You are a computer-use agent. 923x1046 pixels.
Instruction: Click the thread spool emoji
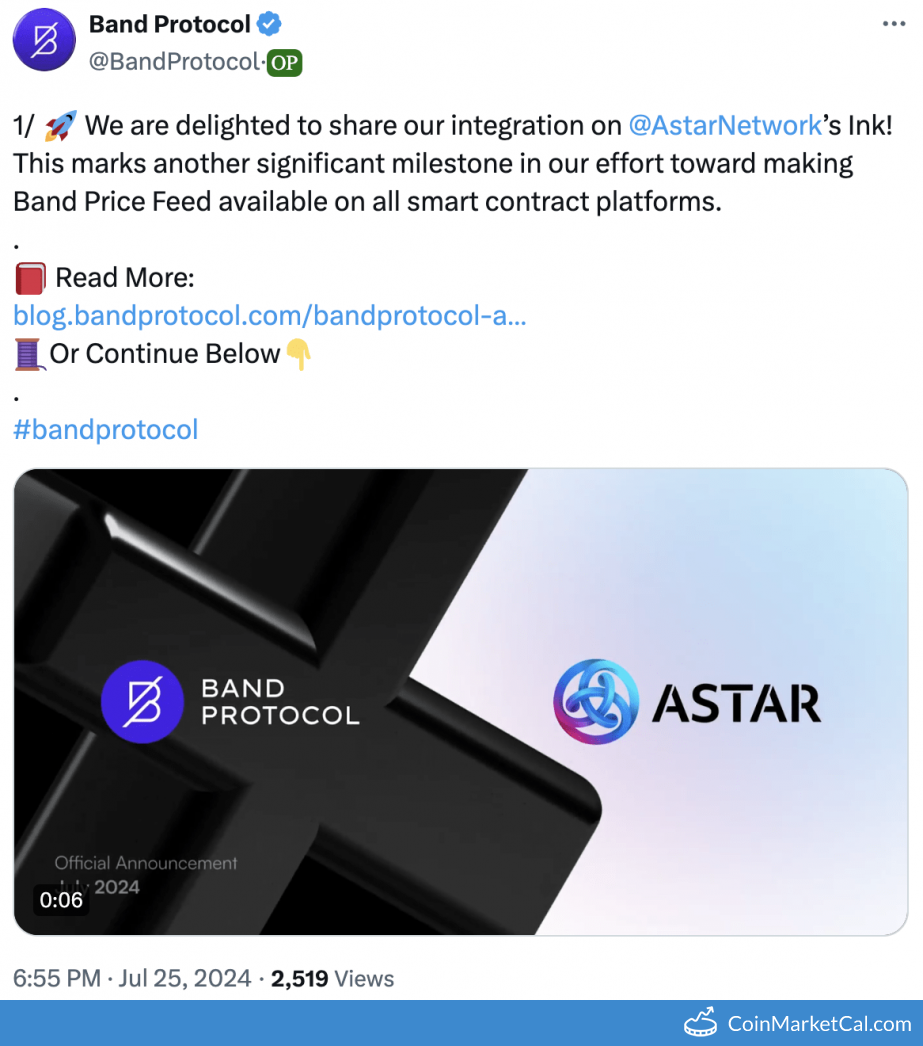[x=28, y=354]
